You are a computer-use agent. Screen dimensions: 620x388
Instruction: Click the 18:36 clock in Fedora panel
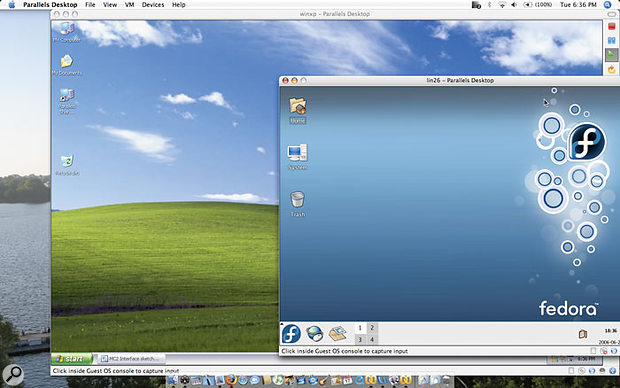(x=611, y=331)
